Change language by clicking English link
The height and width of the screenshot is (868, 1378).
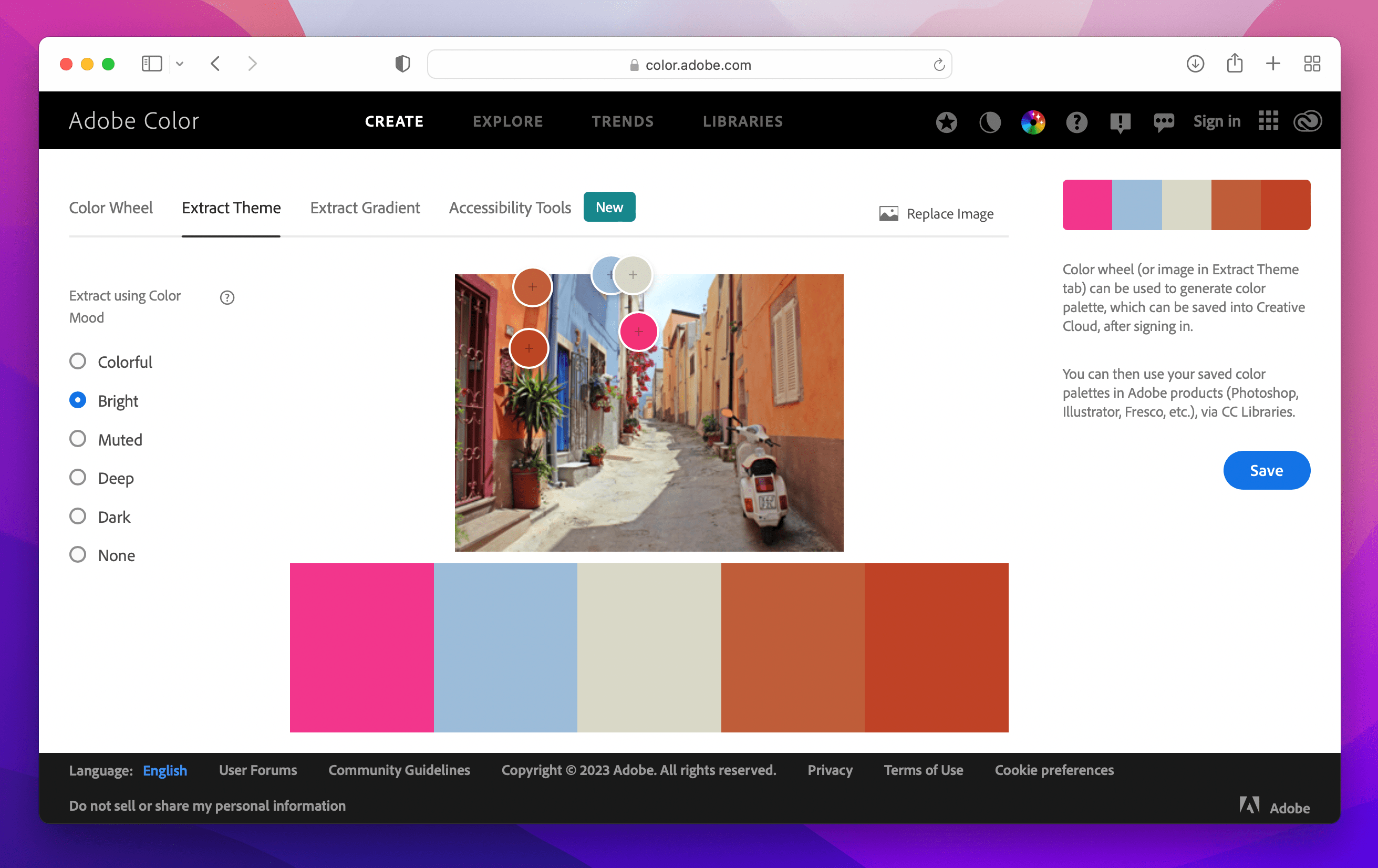(x=164, y=770)
